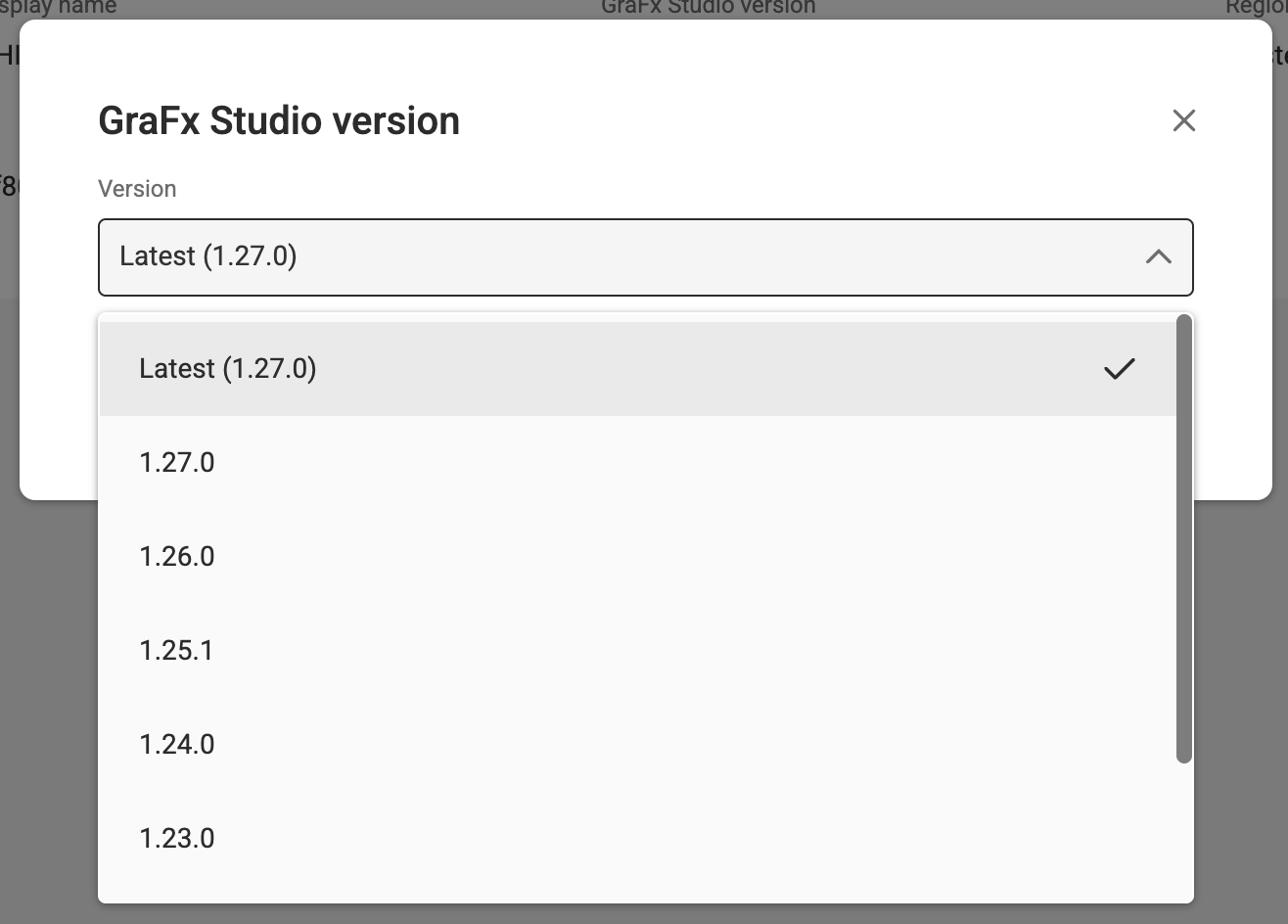Click the Version field label
1288x924 pixels.
[137, 189]
